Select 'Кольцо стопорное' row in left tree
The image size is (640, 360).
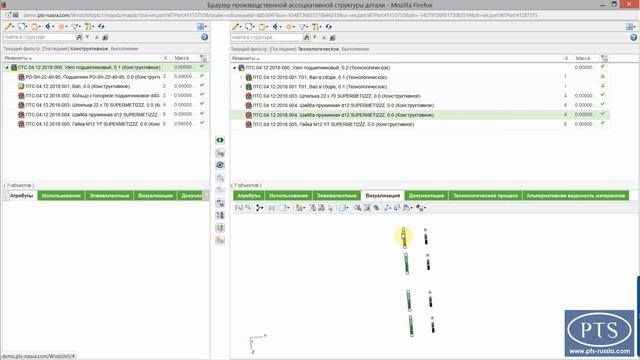click(105, 96)
